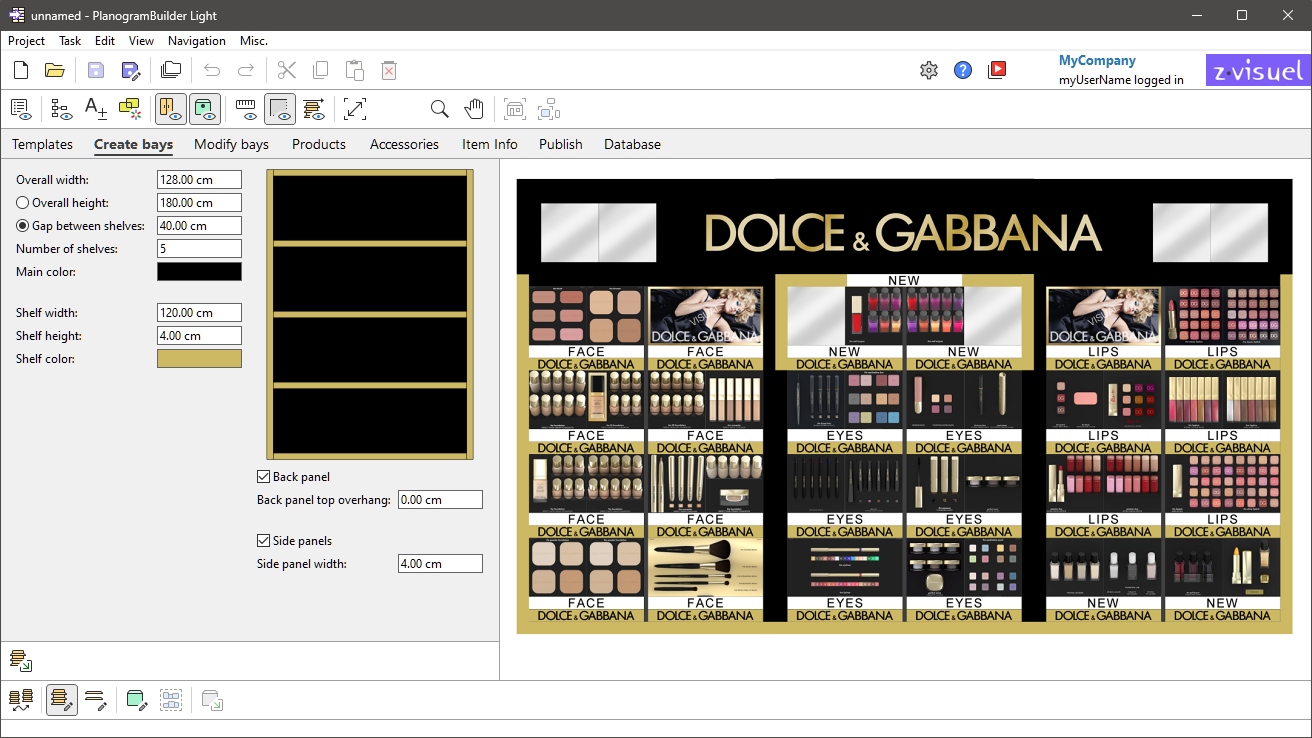Click the MyCompany link
The height and width of the screenshot is (738, 1312).
tap(1097, 61)
